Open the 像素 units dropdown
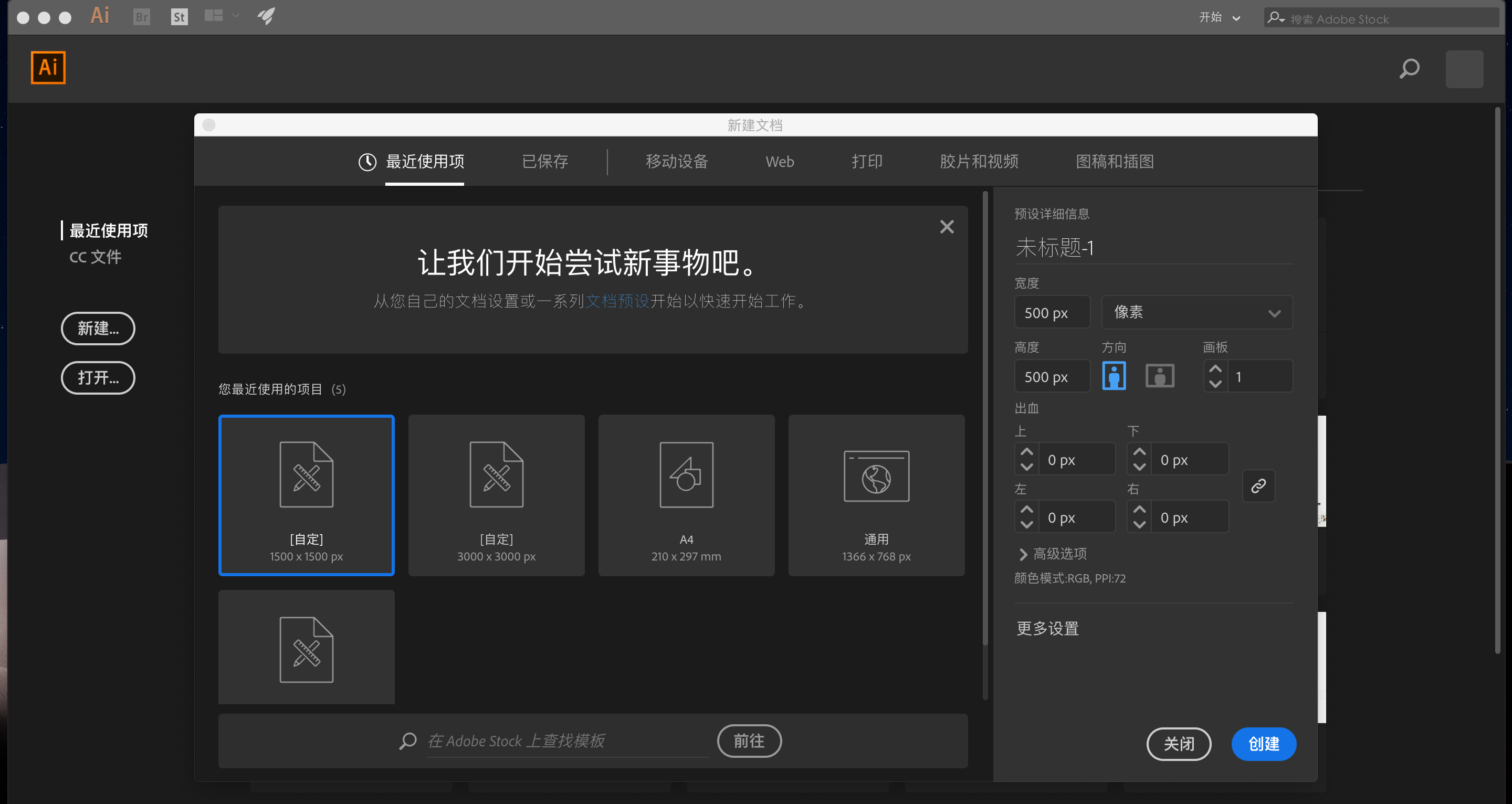 point(1196,313)
